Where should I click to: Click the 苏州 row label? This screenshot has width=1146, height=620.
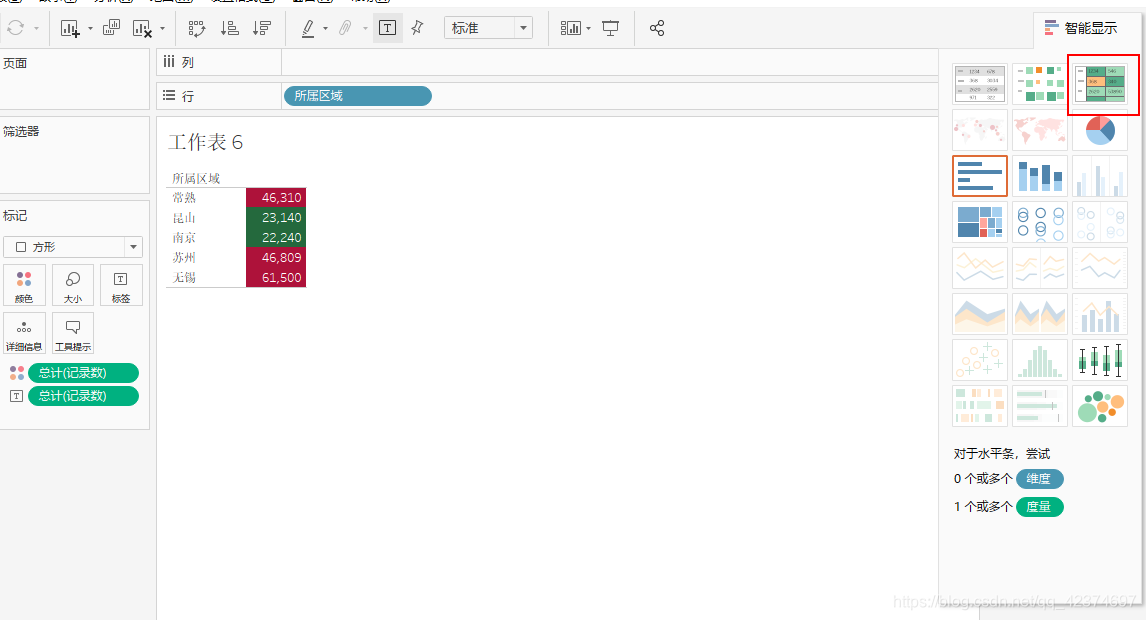pos(184,257)
